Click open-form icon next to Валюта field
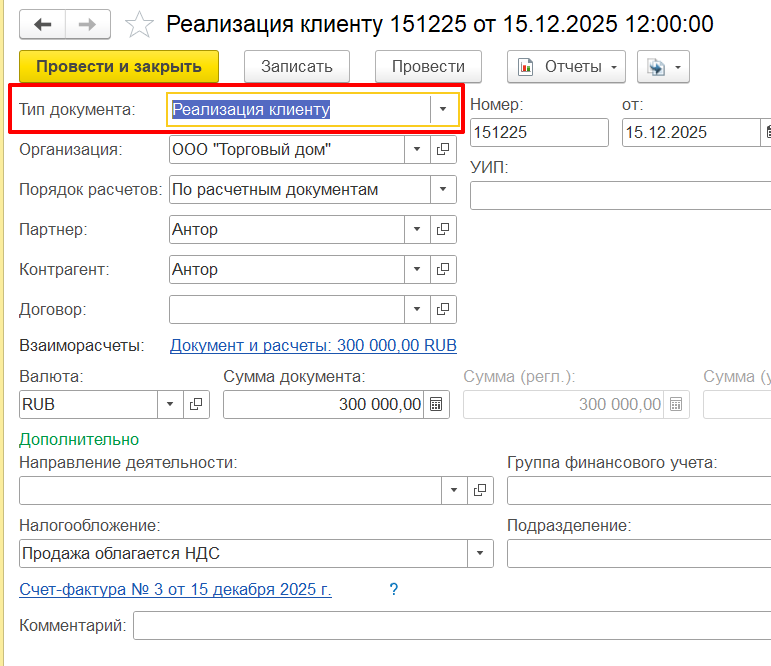Image resolution: width=771 pixels, height=666 pixels. tap(196, 404)
